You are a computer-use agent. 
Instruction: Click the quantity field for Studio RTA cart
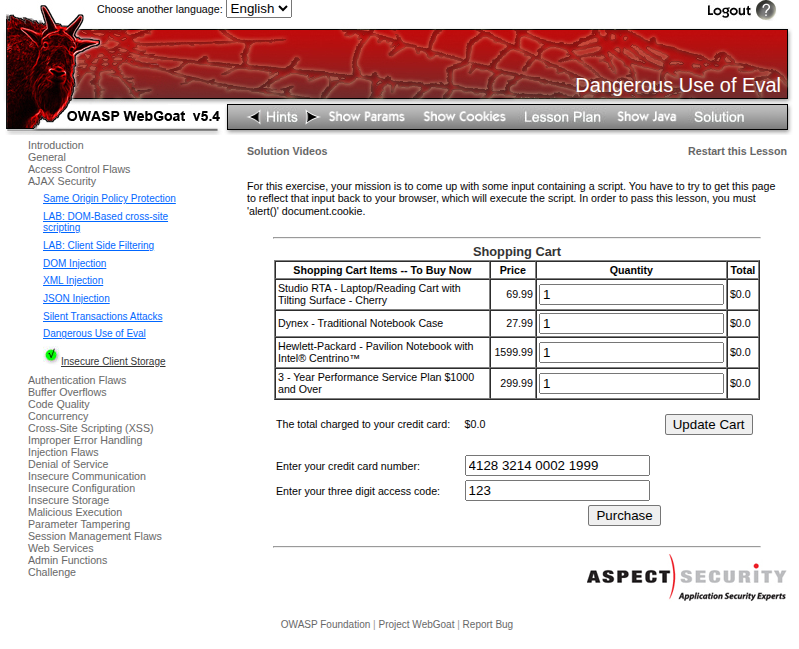[x=631, y=294]
